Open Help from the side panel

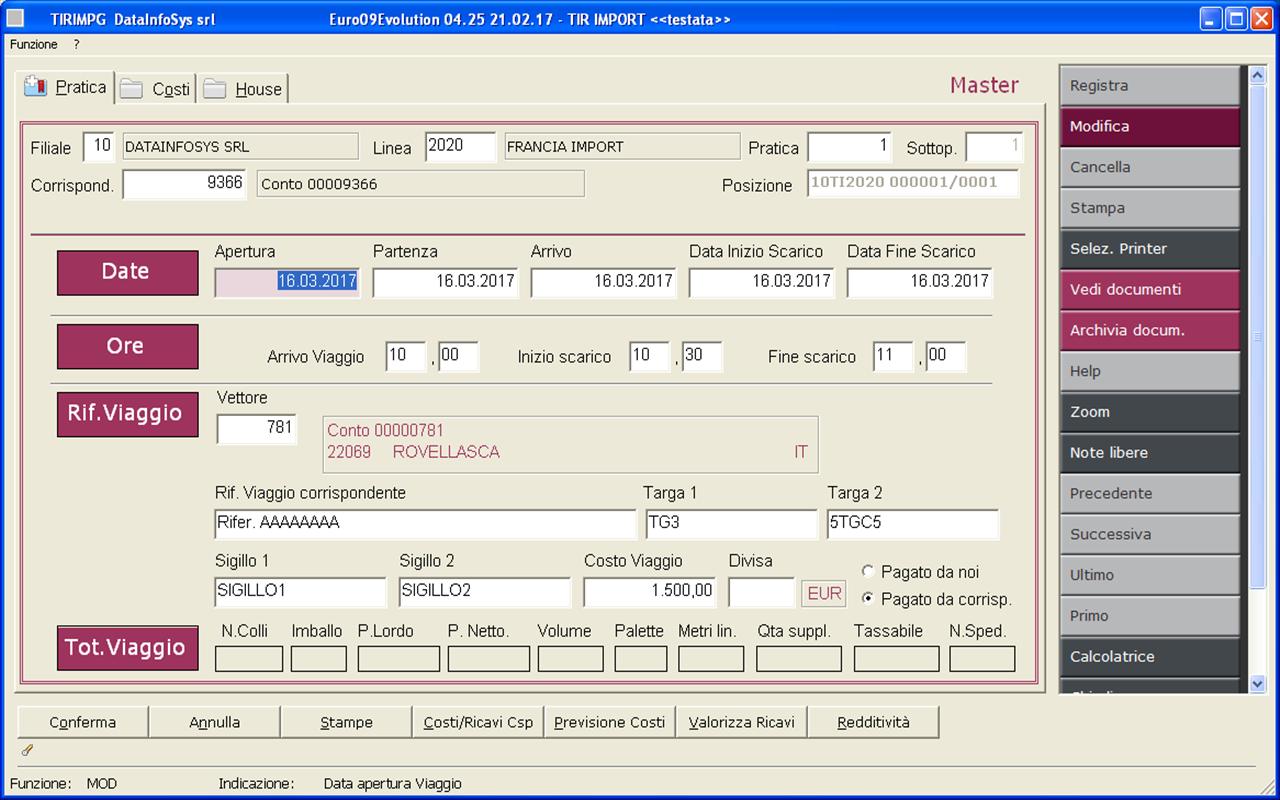point(1149,372)
